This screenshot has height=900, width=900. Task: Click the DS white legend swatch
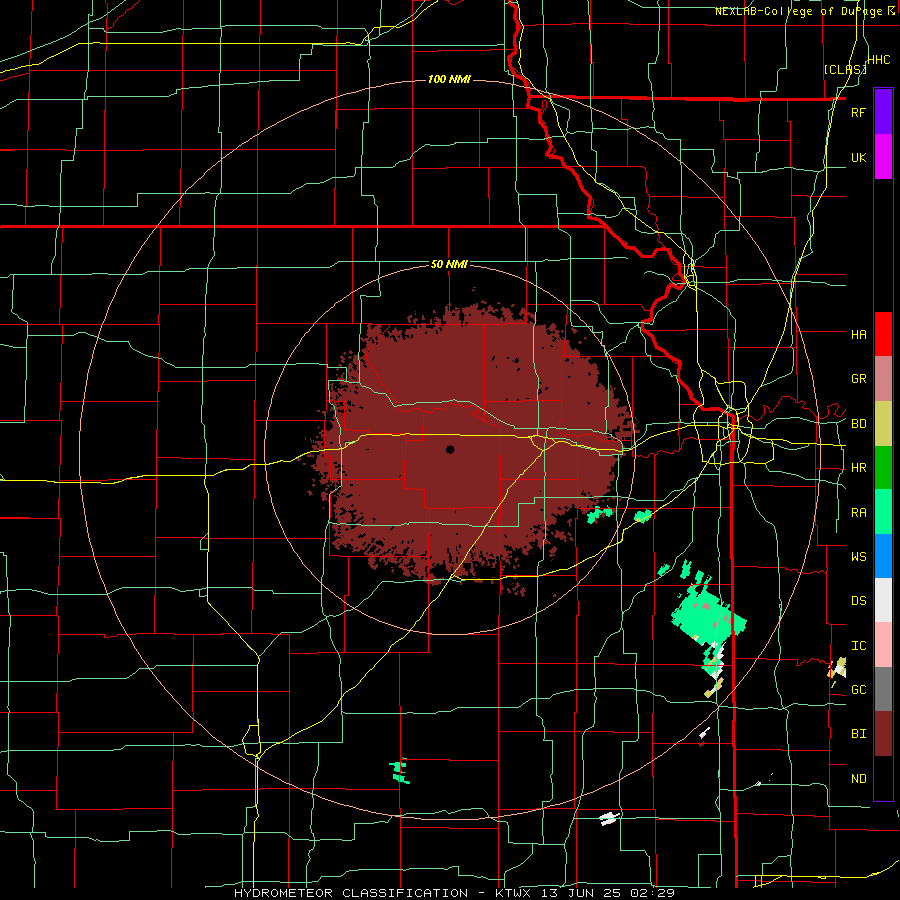[x=883, y=600]
